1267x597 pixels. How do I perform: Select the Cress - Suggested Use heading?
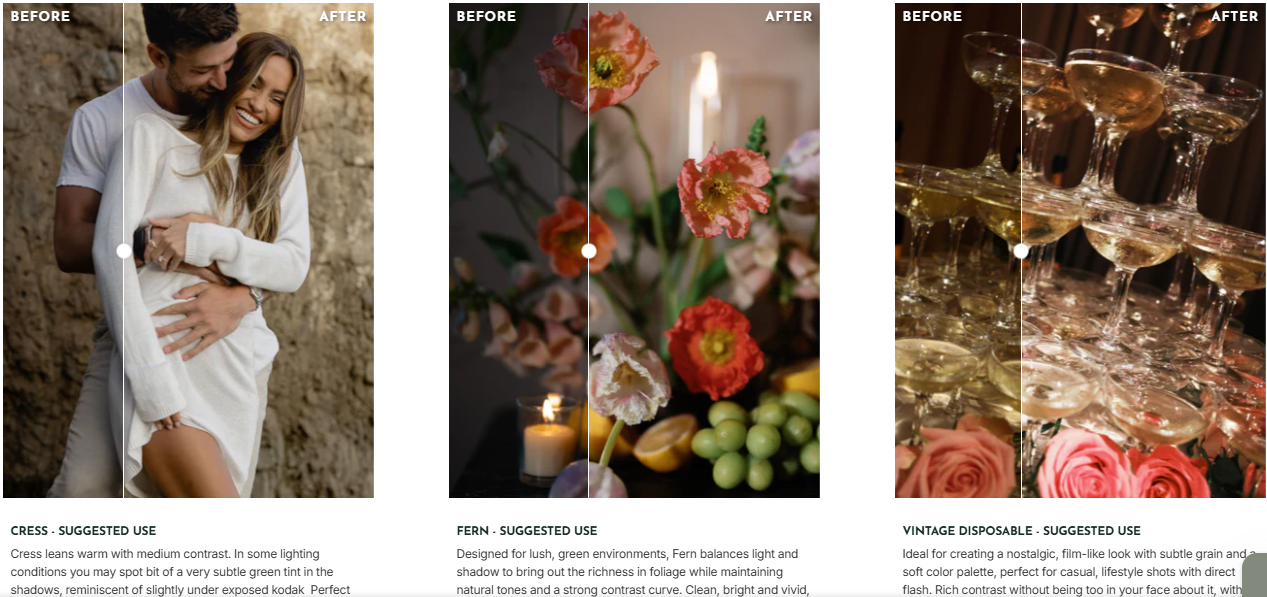[x=83, y=531]
